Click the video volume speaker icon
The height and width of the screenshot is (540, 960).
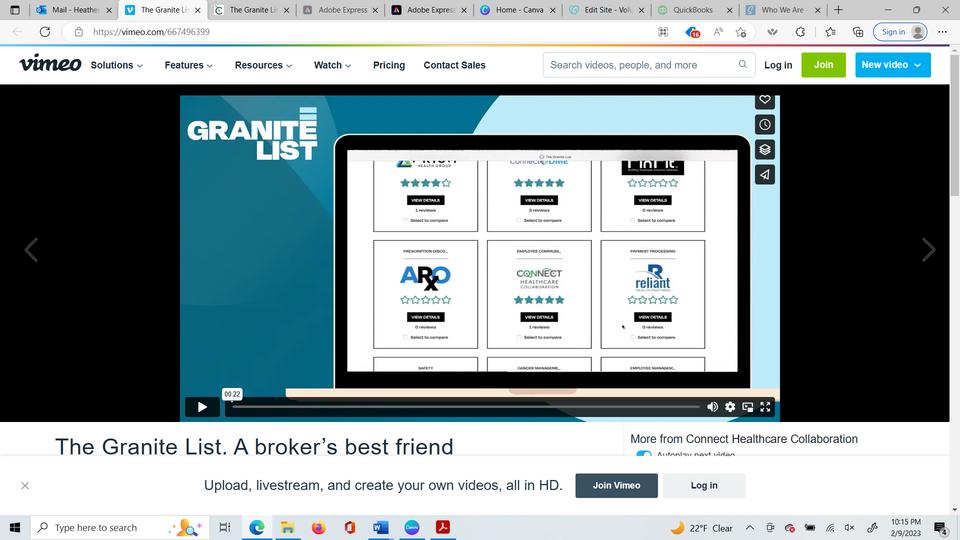pos(712,407)
